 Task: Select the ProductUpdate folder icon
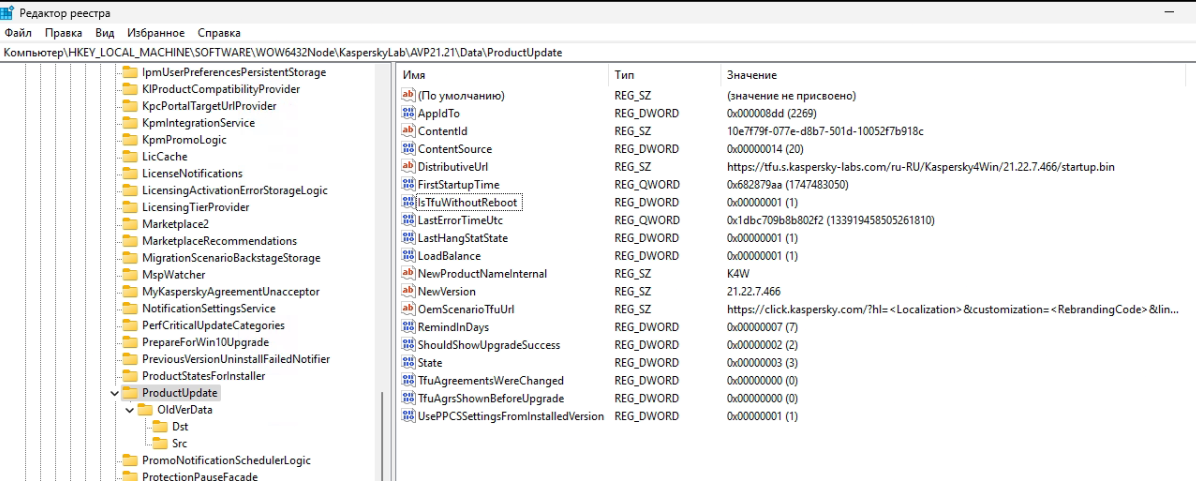pyautogui.click(x=130, y=393)
